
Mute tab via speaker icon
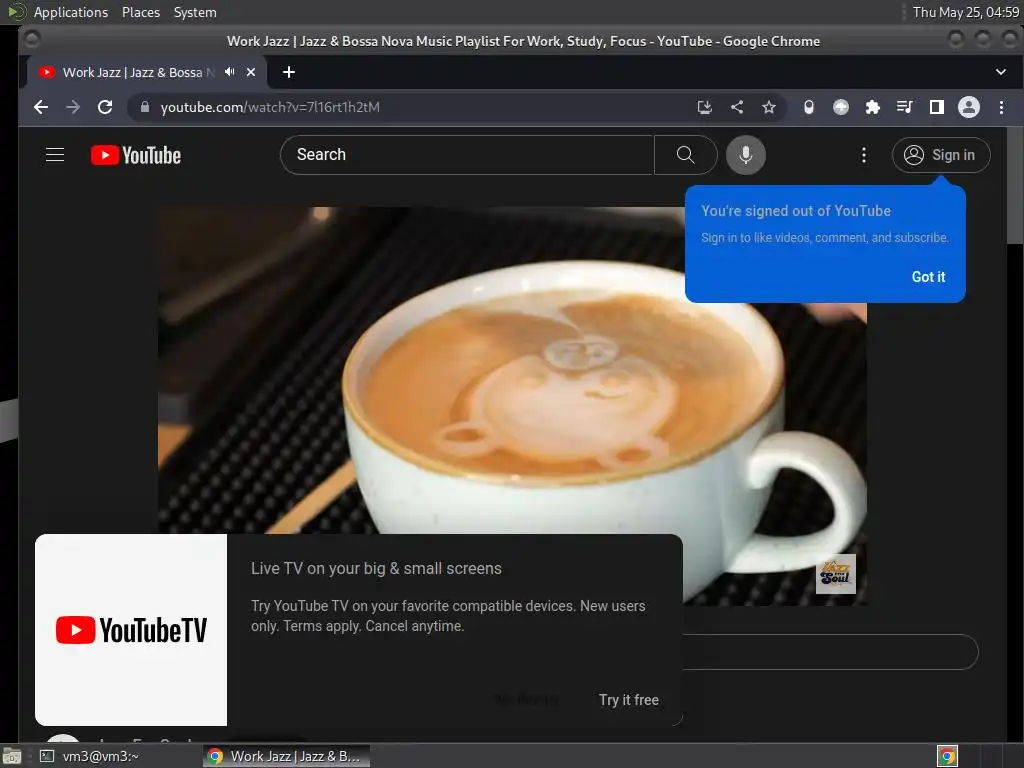[x=229, y=72]
